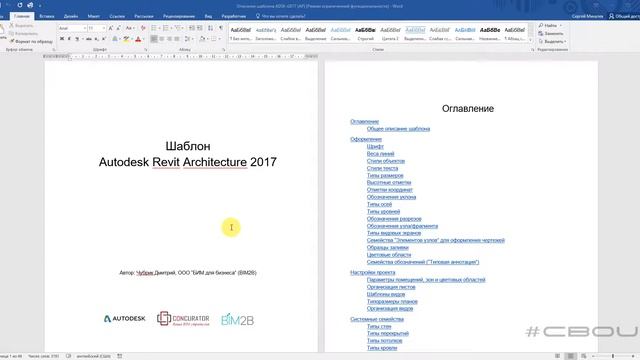
Task: Click the Вырезать (Cut) button
Action: coord(21,26)
